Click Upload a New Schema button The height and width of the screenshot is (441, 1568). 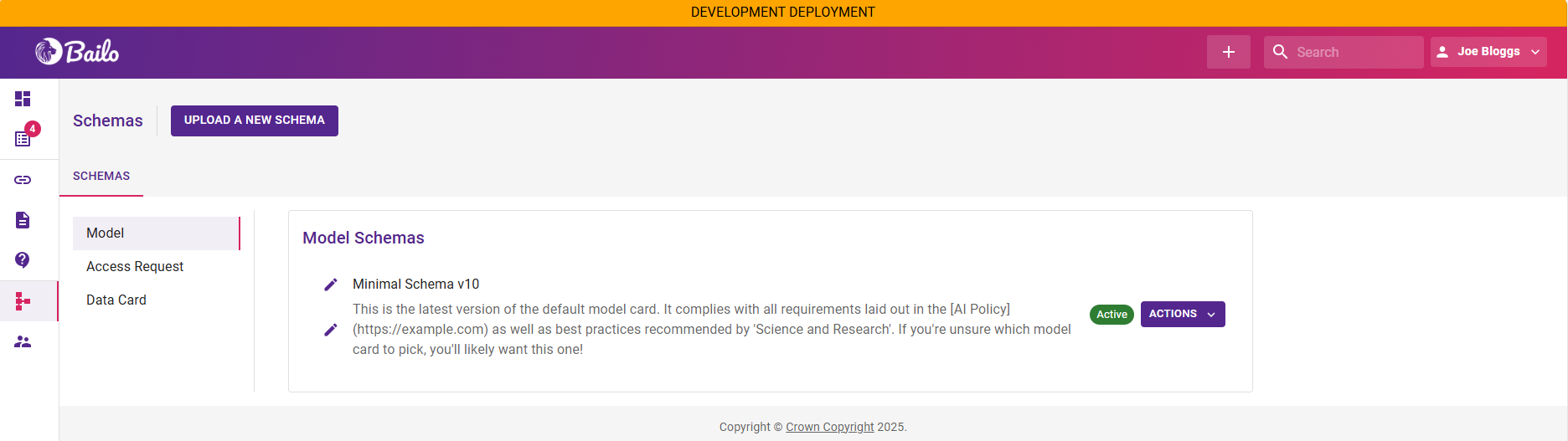point(254,121)
